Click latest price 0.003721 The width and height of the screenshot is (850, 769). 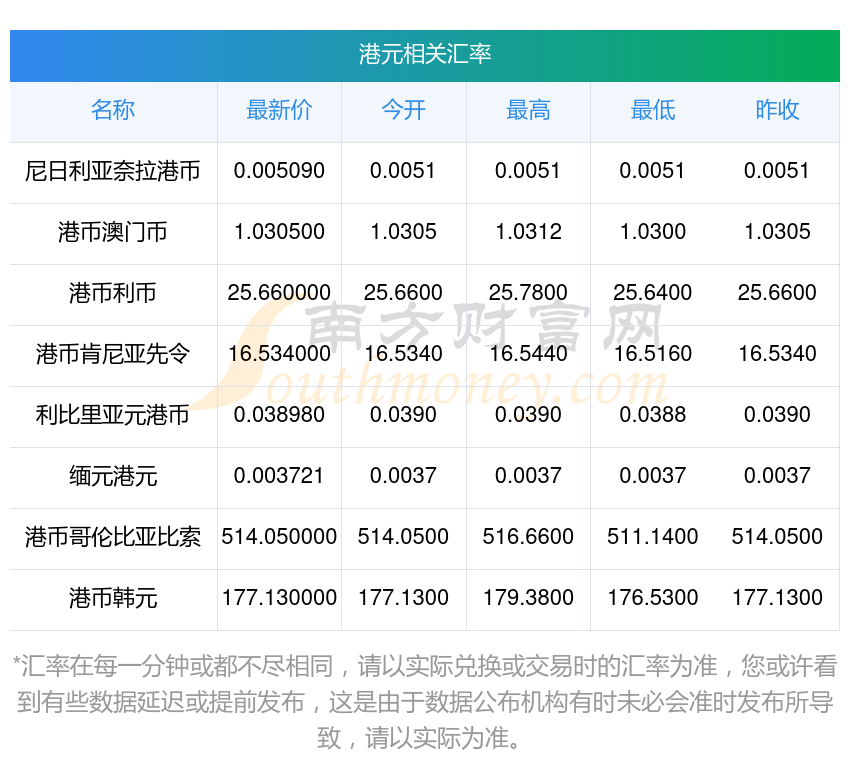point(279,476)
